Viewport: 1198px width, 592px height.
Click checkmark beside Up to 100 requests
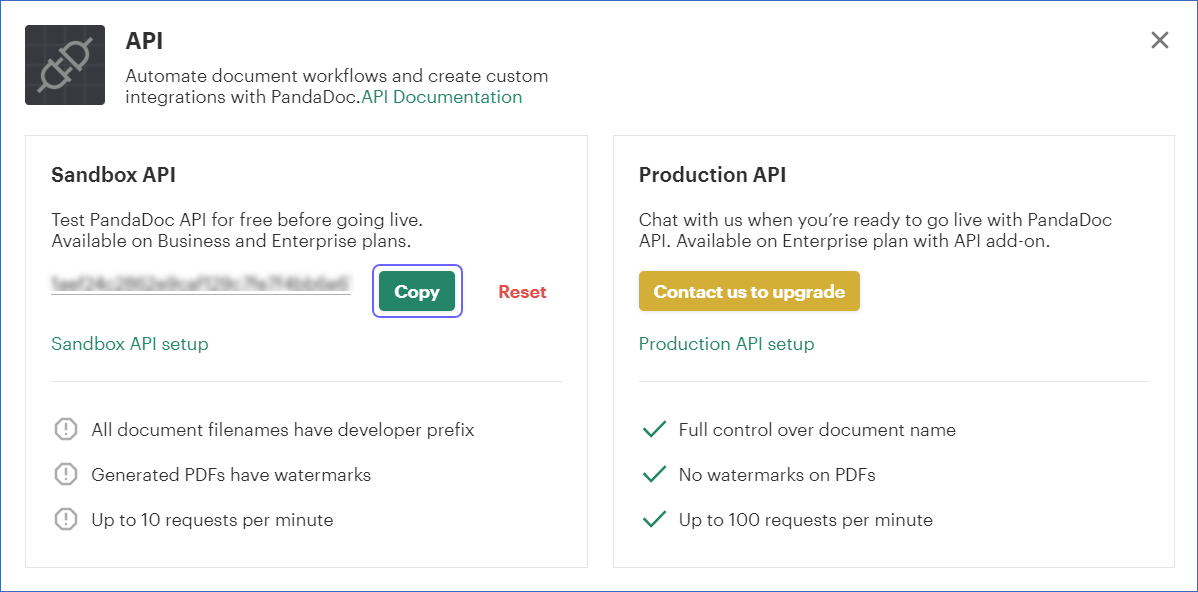[x=655, y=520]
